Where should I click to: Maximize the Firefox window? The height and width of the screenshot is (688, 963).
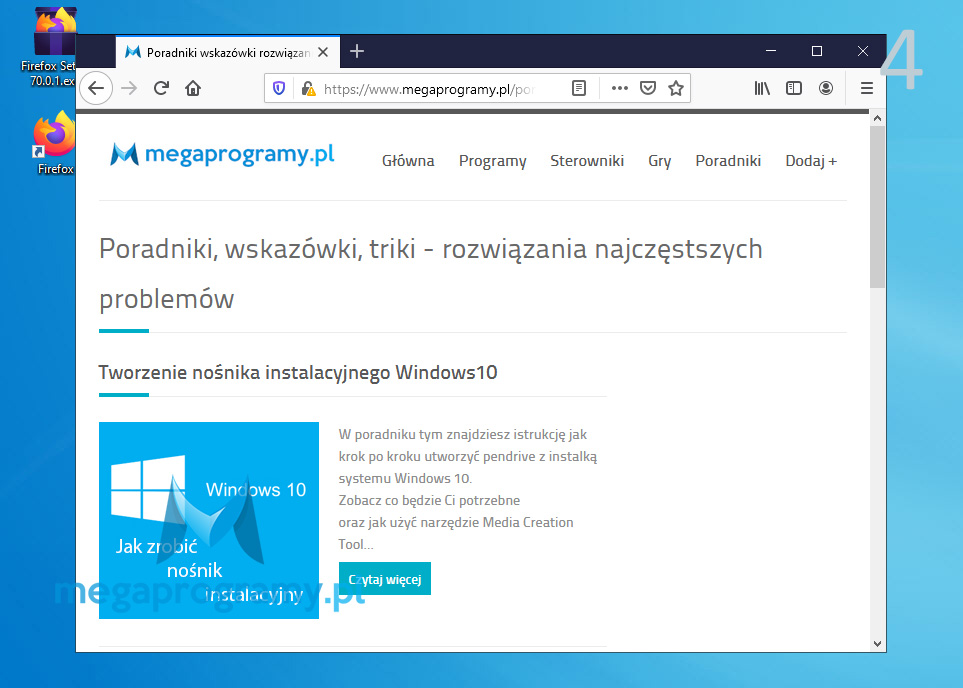[817, 51]
